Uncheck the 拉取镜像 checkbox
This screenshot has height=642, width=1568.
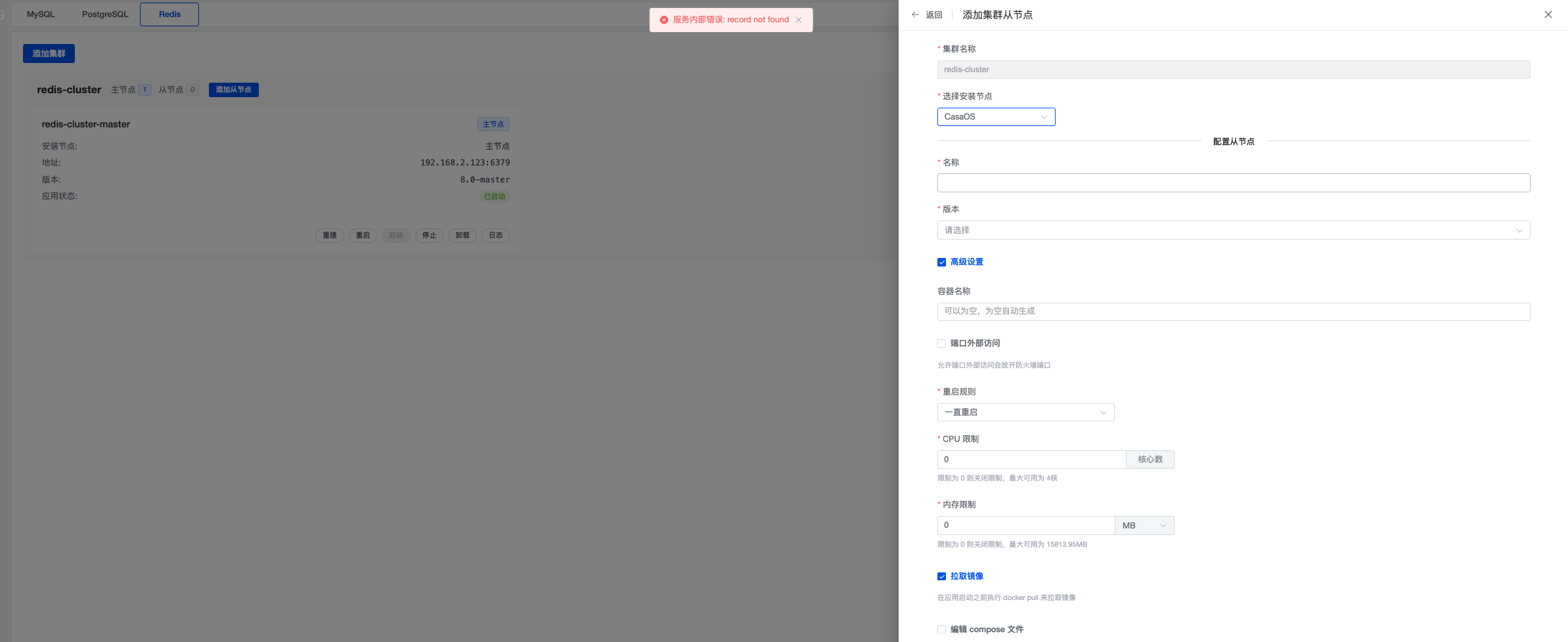[x=941, y=576]
